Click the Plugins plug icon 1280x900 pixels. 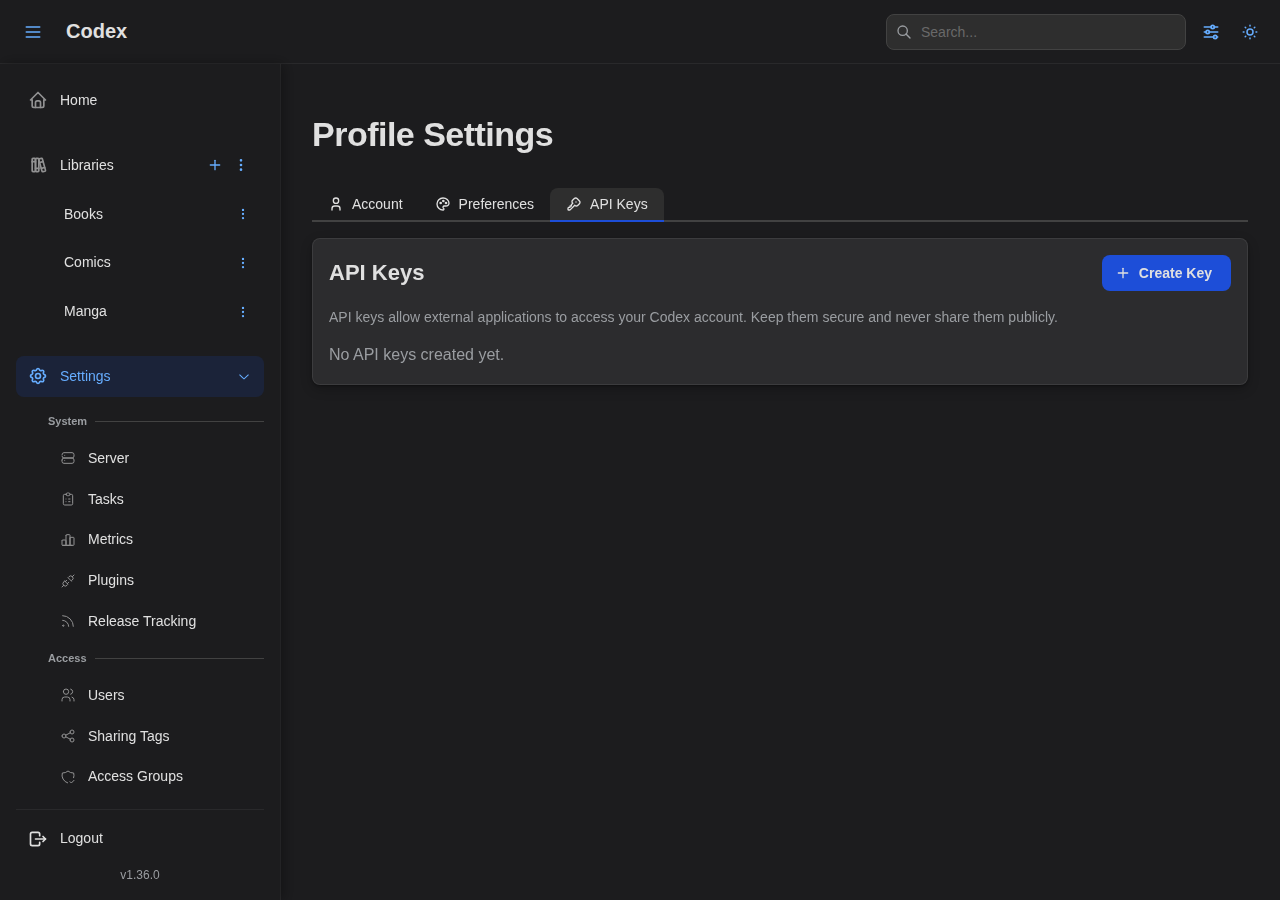(68, 580)
